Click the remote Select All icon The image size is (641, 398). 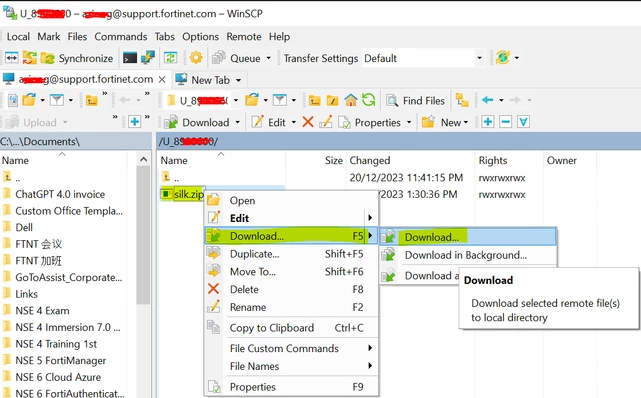point(523,121)
